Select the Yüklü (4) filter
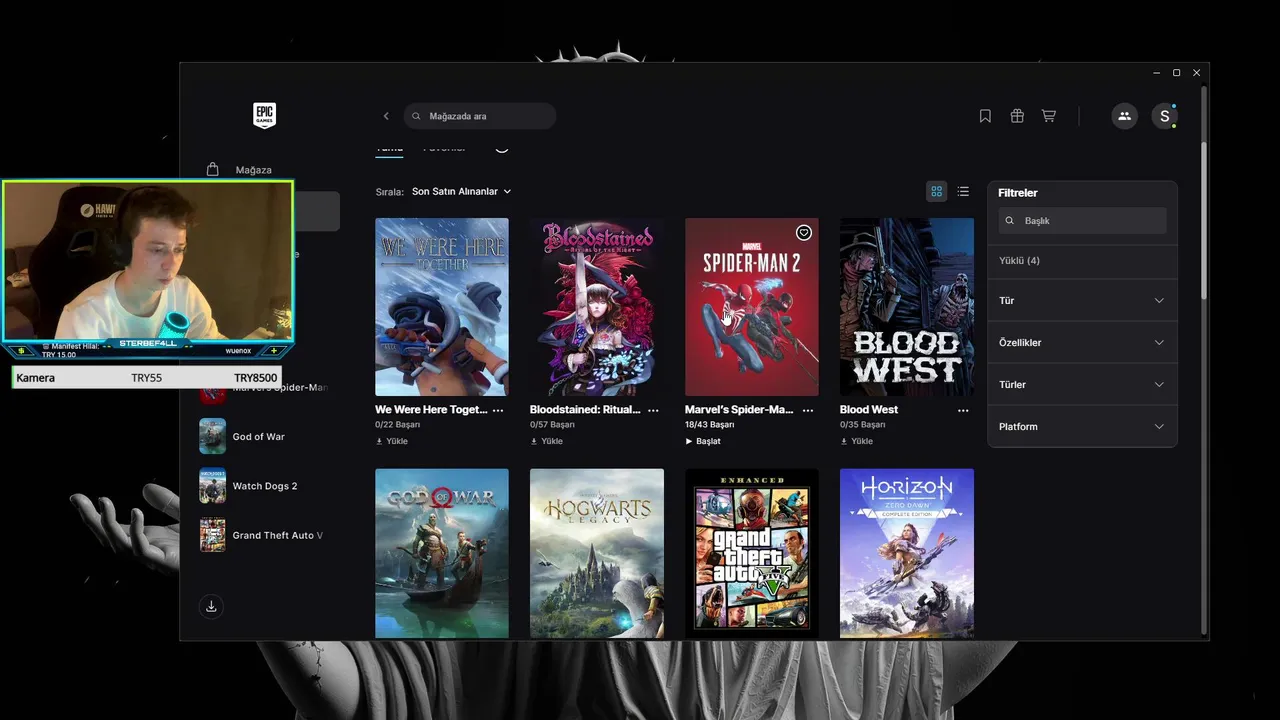Screen dimensions: 1280x720 click(x=1019, y=260)
